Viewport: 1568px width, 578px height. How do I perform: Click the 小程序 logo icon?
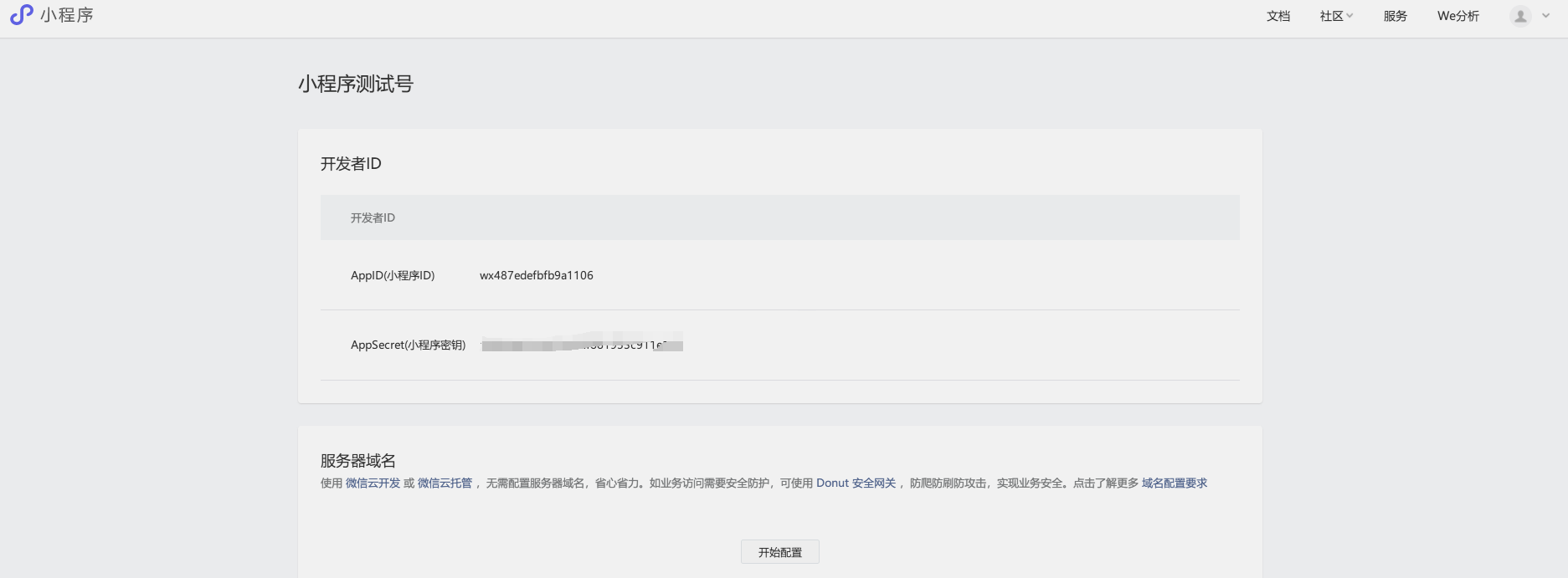21,15
